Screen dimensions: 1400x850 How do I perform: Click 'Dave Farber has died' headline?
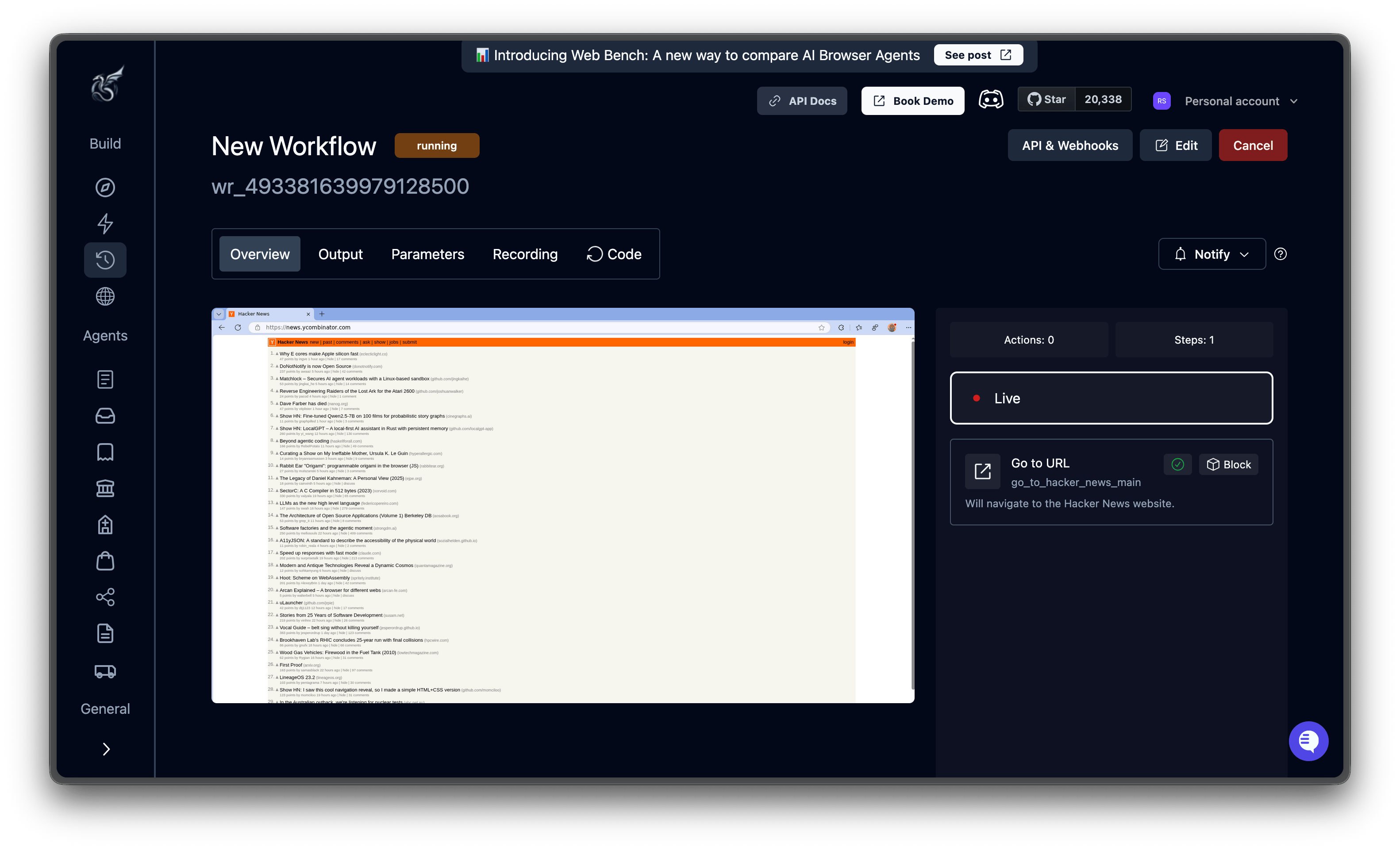303,404
